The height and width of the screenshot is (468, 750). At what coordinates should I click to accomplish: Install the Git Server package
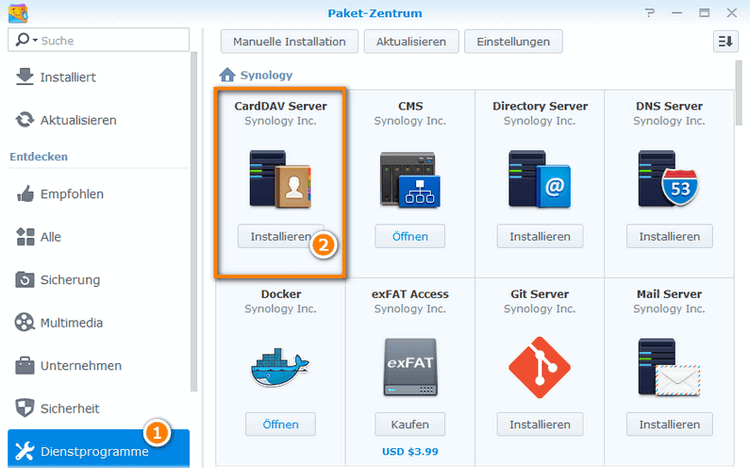click(540, 424)
